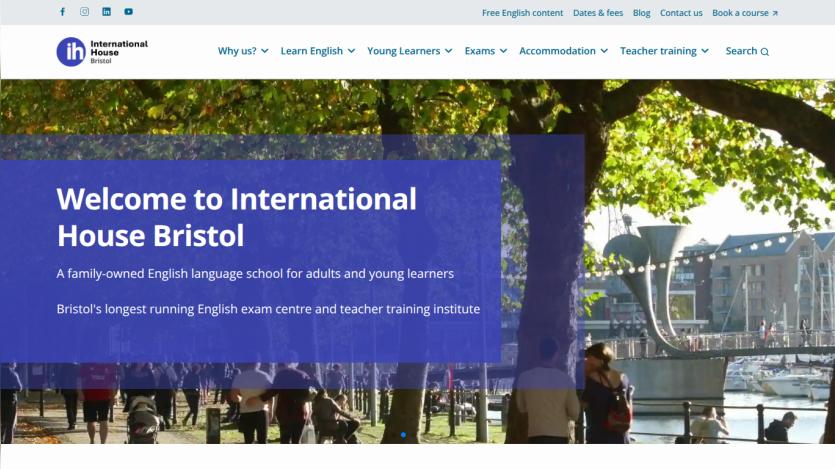Click the 'A family-owned English language school' text
Viewport: 835px width, 469px height.
[255, 274]
